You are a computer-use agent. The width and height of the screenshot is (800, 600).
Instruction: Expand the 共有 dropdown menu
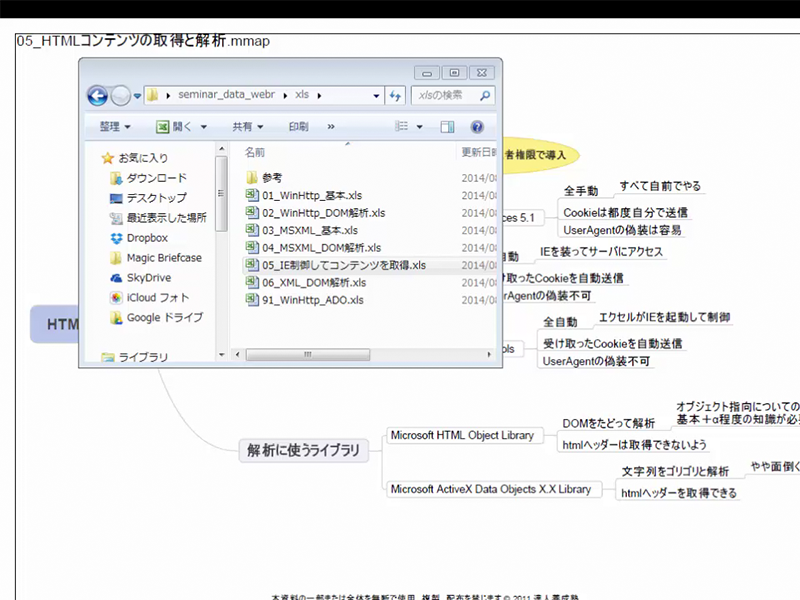[x=247, y=127]
